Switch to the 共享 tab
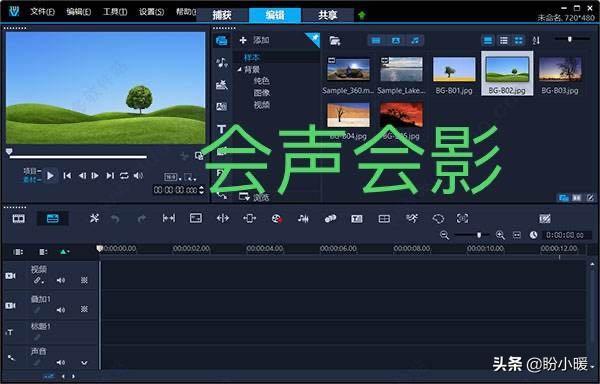Image resolution: width=600 pixels, height=384 pixels. click(x=328, y=15)
